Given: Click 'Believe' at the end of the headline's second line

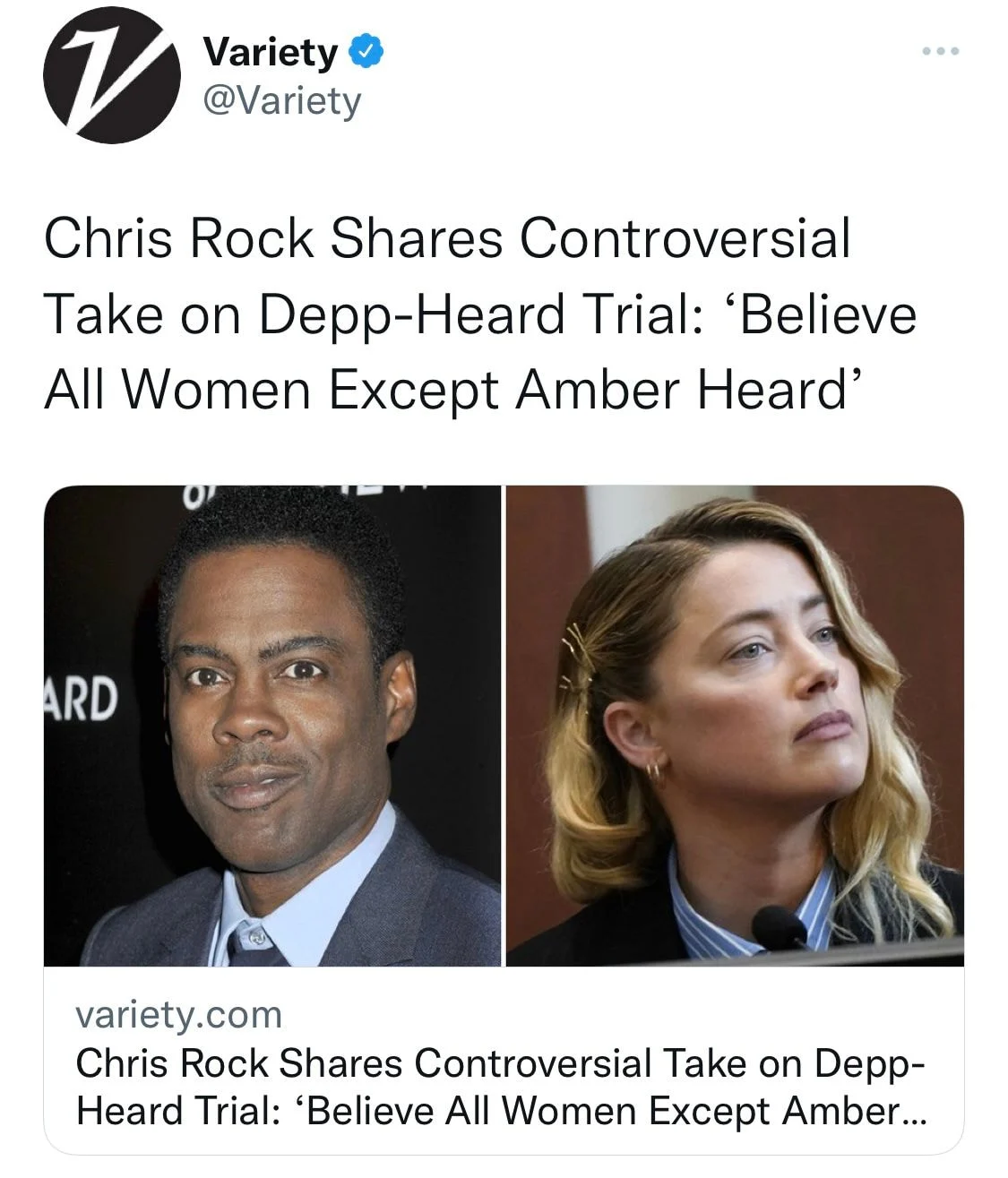Looking at the screenshot, I should click(x=828, y=314).
